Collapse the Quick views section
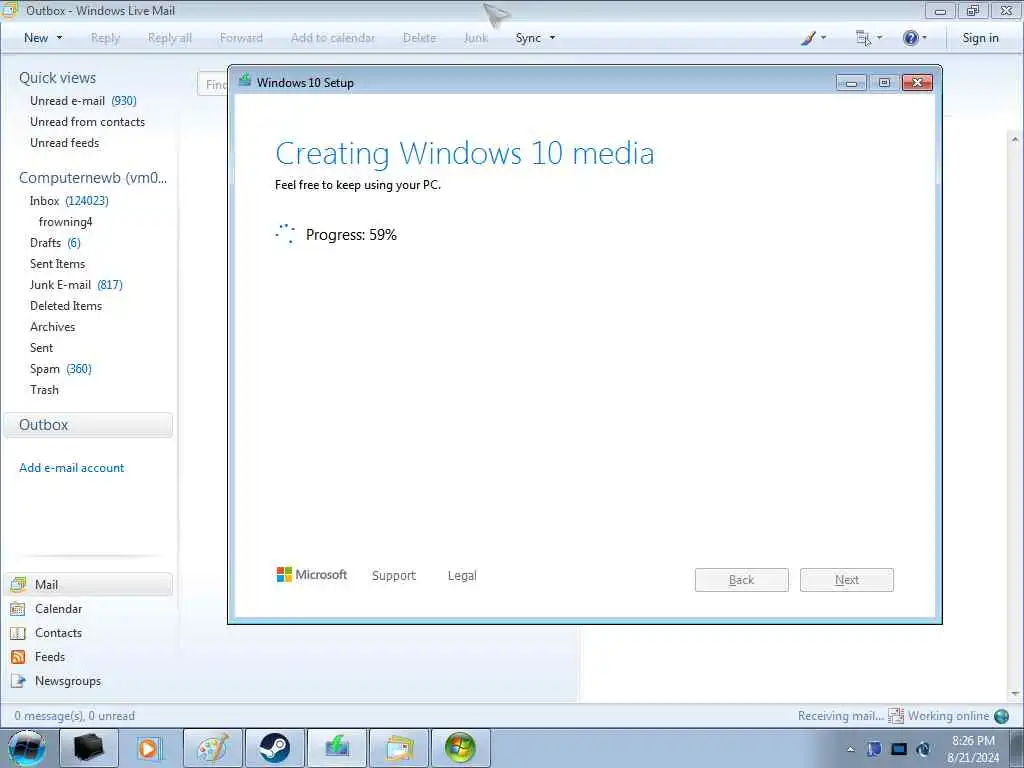The width and height of the screenshot is (1024, 768). click(x=57, y=78)
